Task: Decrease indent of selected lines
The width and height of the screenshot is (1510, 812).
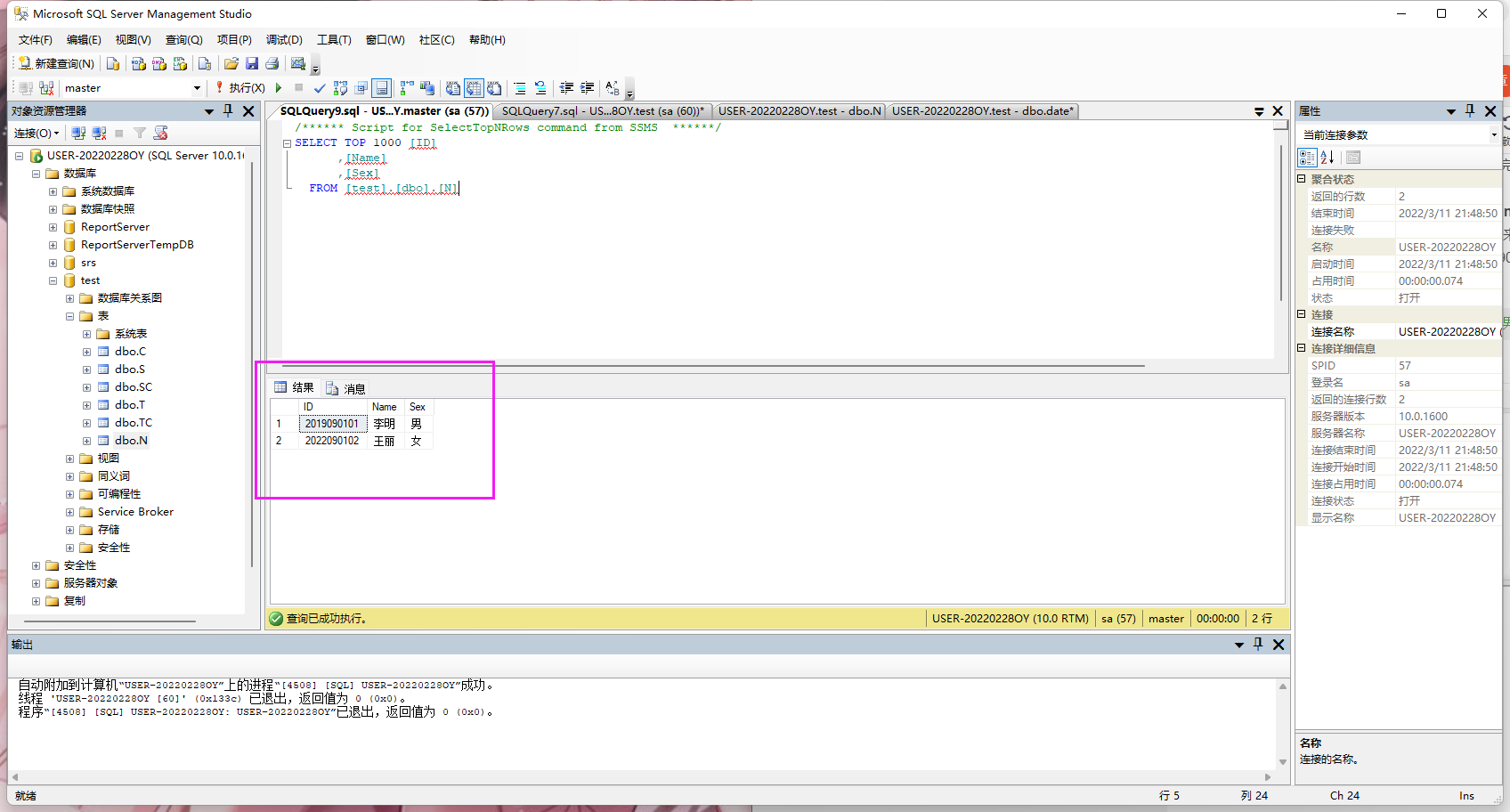Action: click(566, 88)
